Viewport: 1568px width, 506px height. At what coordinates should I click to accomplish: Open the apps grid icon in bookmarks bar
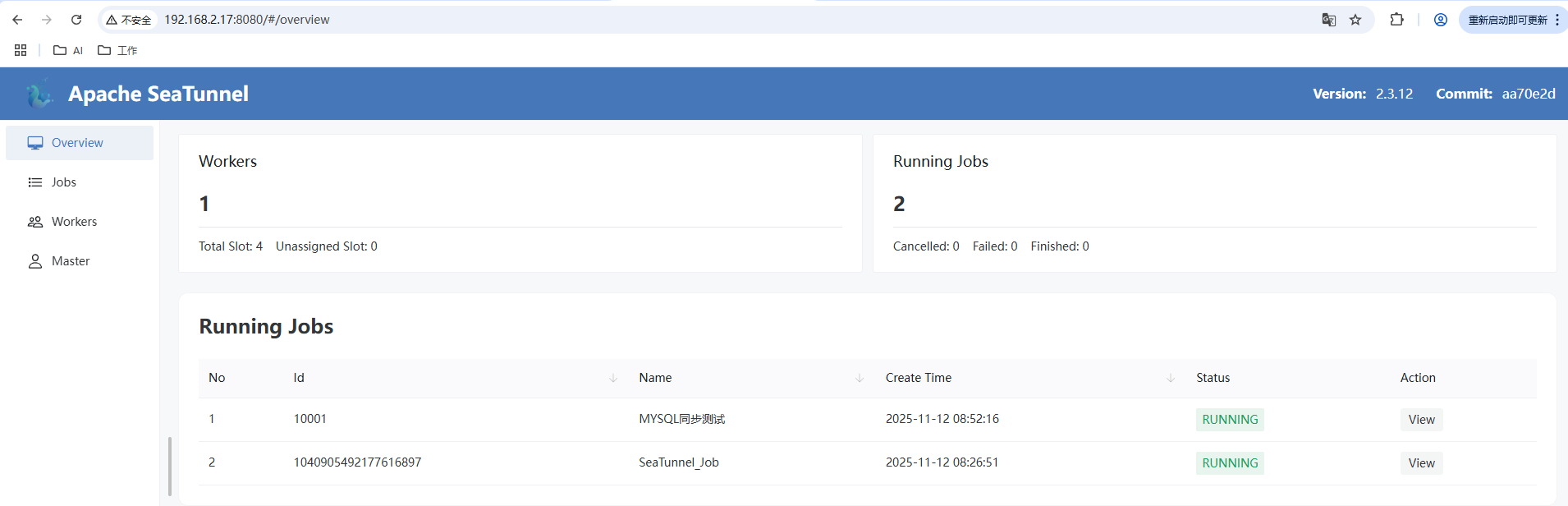(x=21, y=50)
